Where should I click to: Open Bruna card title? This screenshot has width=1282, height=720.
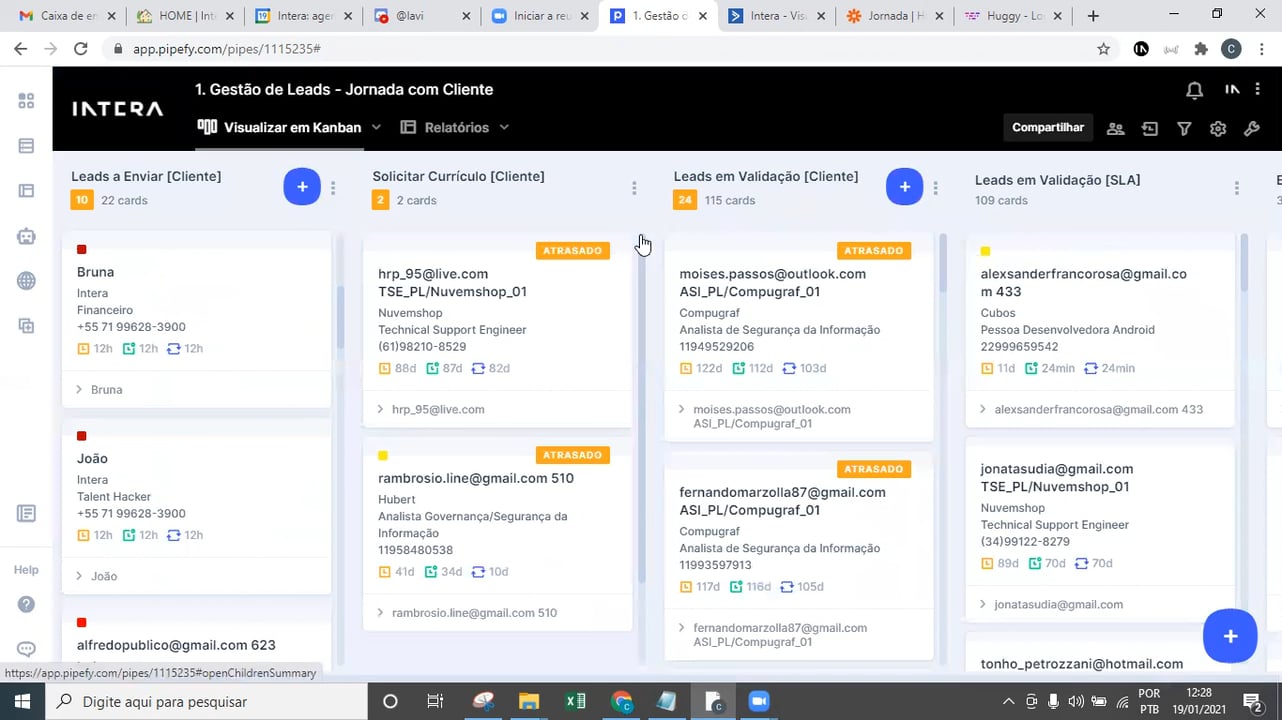[95, 272]
